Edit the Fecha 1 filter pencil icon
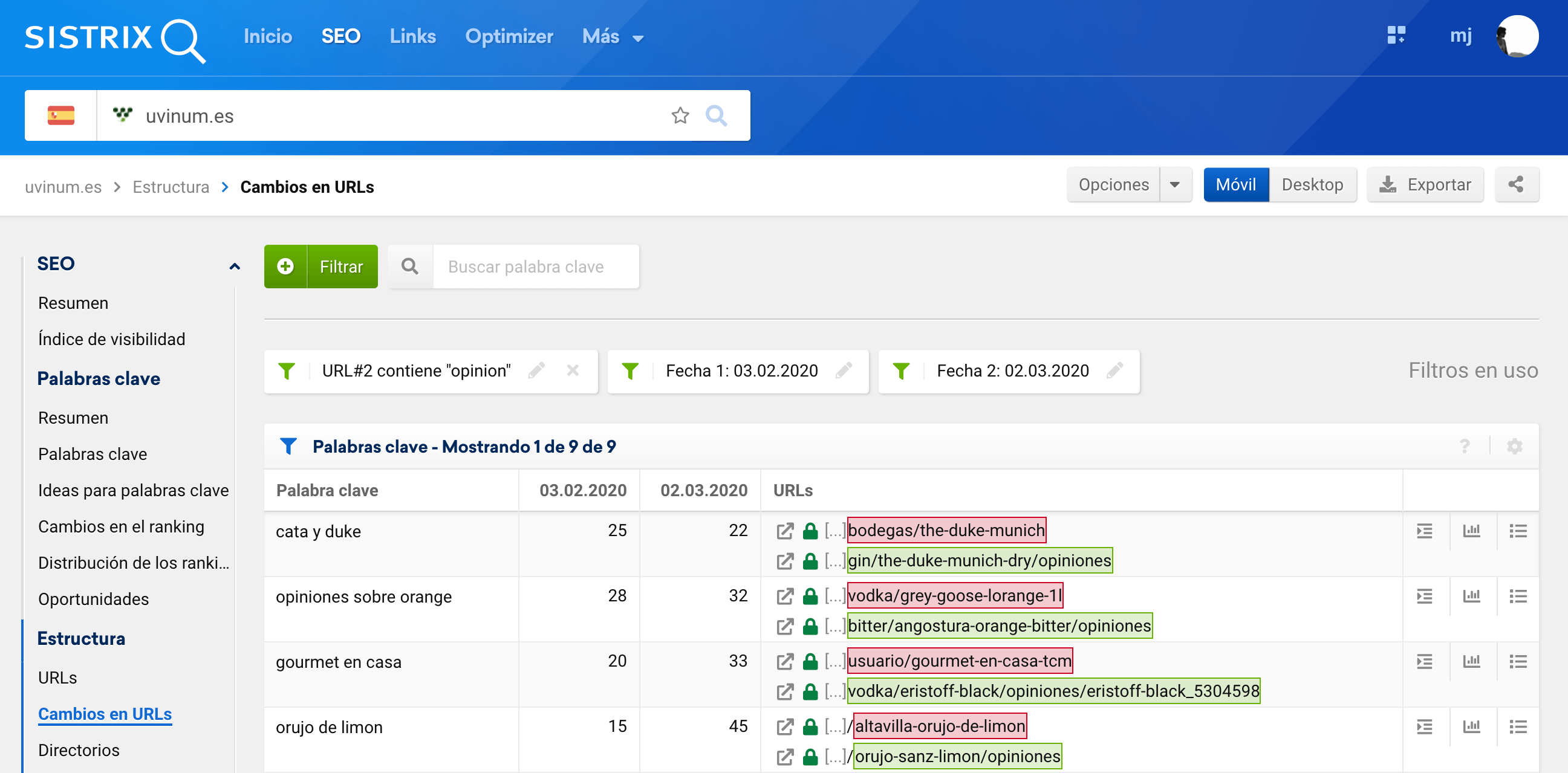Image resolution: width=1568 pixels, height=773 pixels. pyautogui.click(x=844, y=370)
